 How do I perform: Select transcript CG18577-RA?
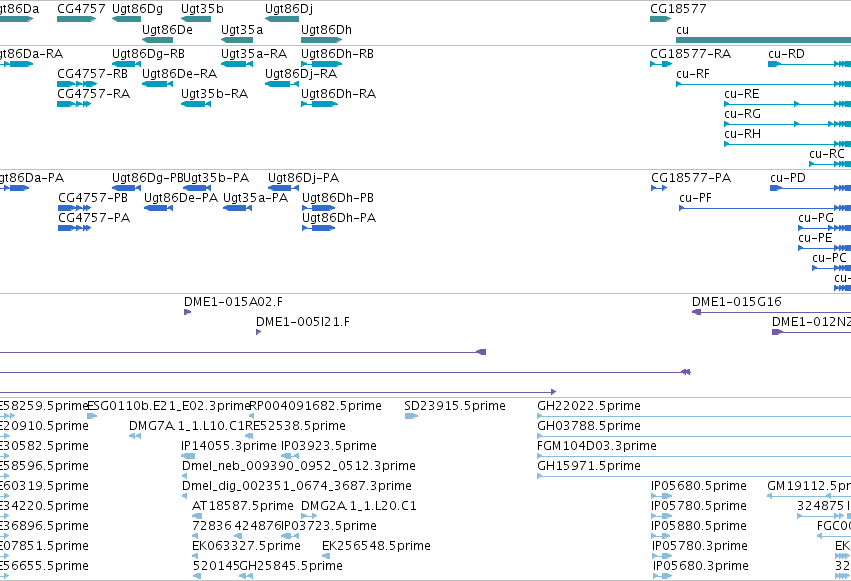click(661, 64)
